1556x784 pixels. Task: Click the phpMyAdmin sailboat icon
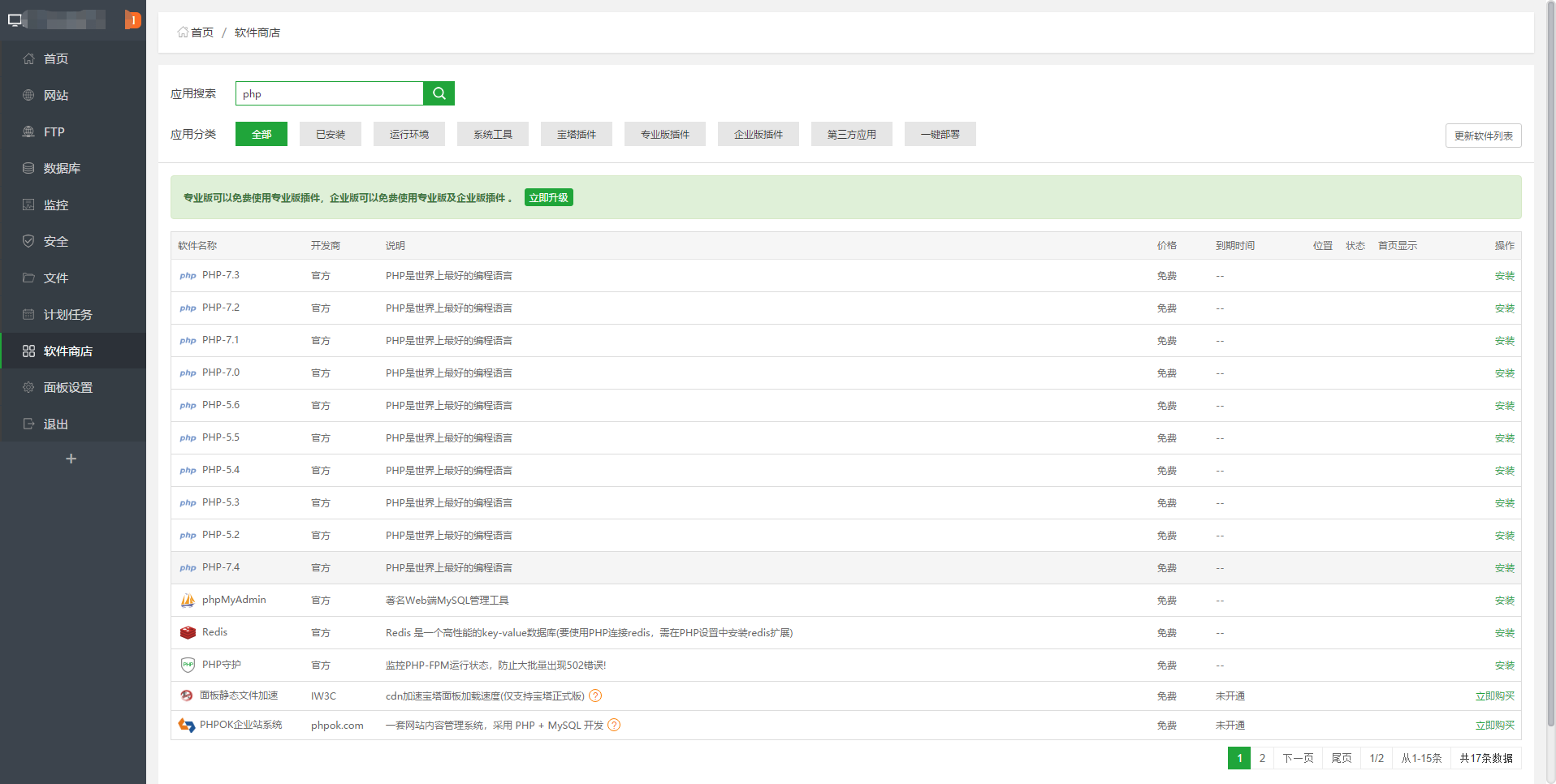[188, 601]
